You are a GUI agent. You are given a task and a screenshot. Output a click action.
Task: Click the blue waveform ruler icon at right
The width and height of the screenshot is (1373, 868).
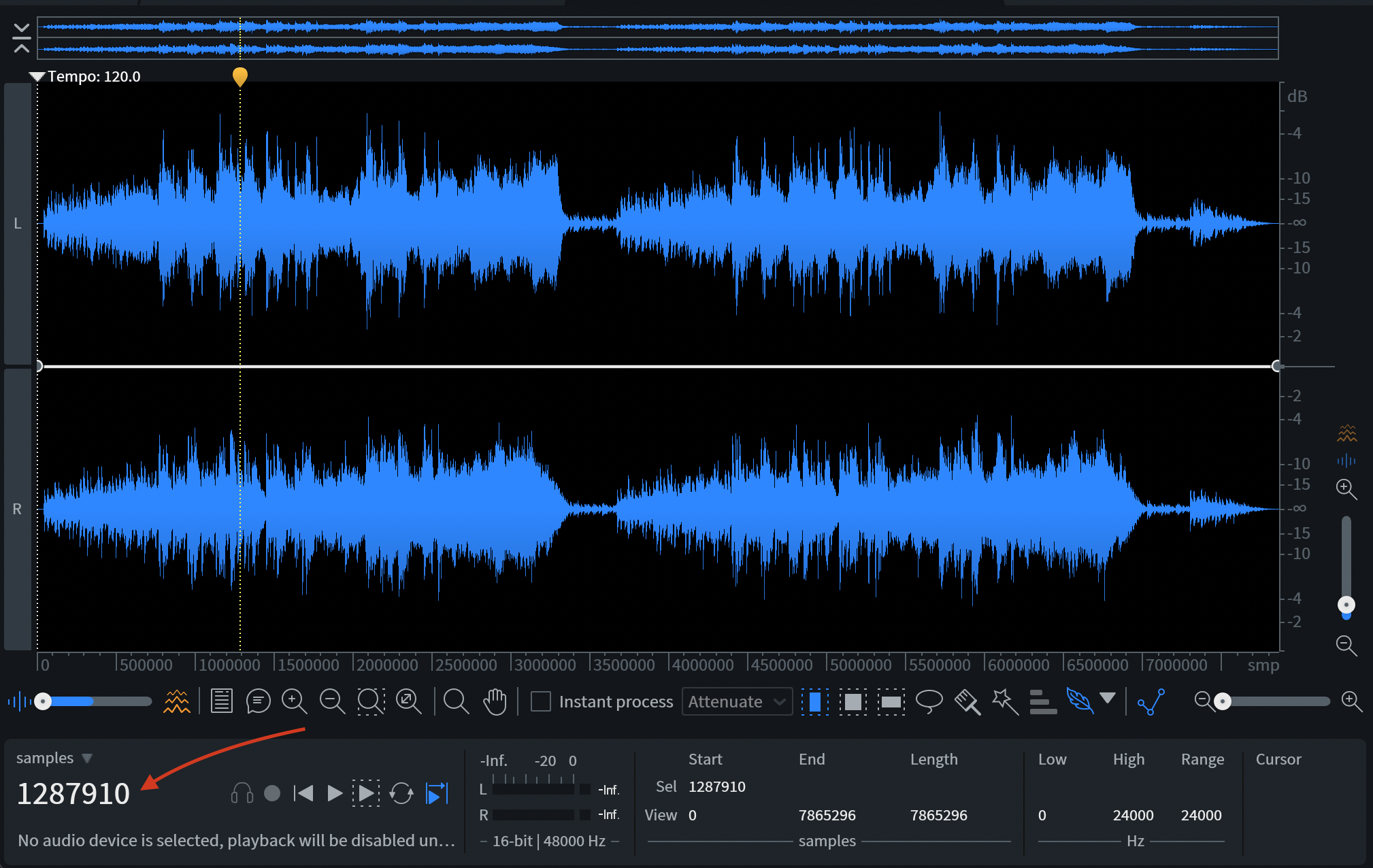tap(1346, 461)
